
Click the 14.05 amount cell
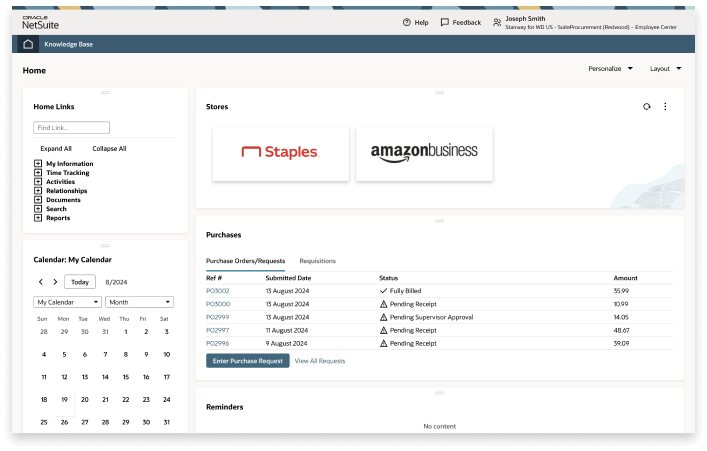point(621,317)
